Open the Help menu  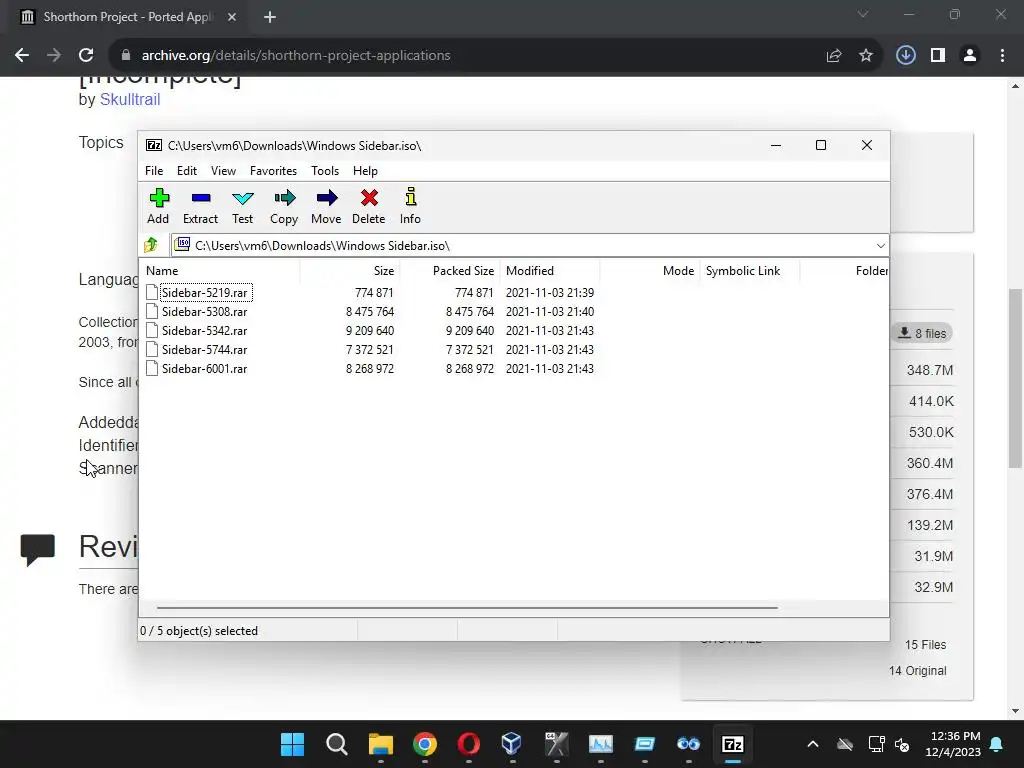(x=365, y=170)
